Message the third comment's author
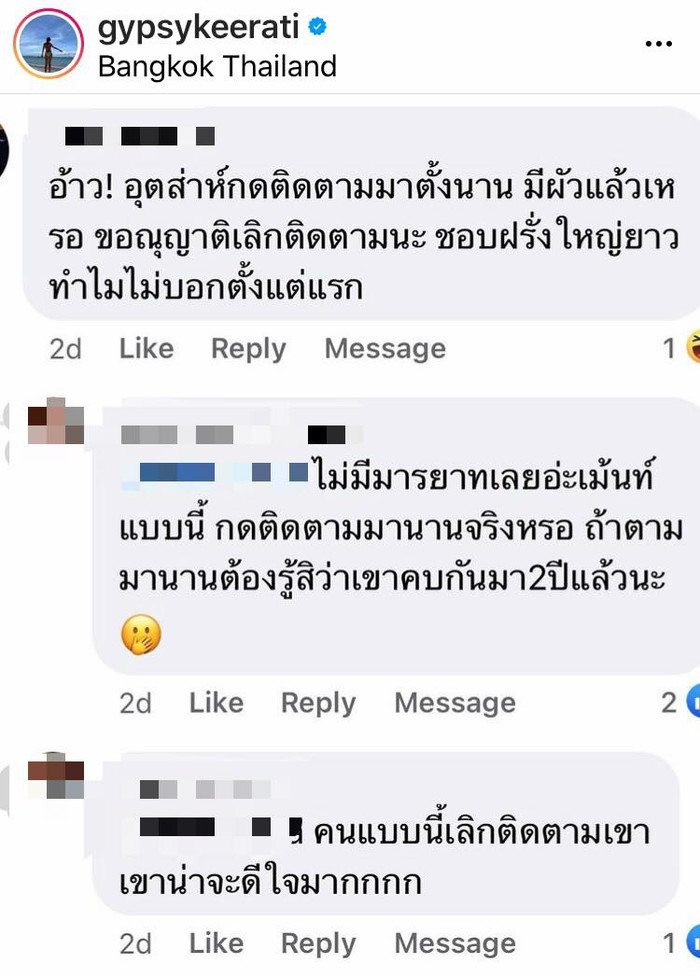The image size is (700, 976). (x=455, y=944)
